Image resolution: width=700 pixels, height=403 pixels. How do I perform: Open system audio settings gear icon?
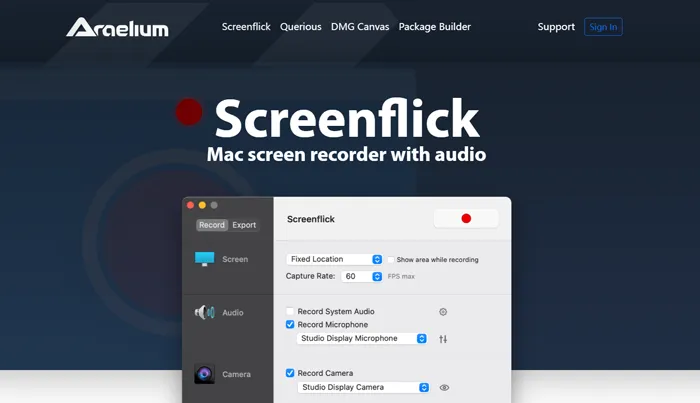[x=443, y=312]
